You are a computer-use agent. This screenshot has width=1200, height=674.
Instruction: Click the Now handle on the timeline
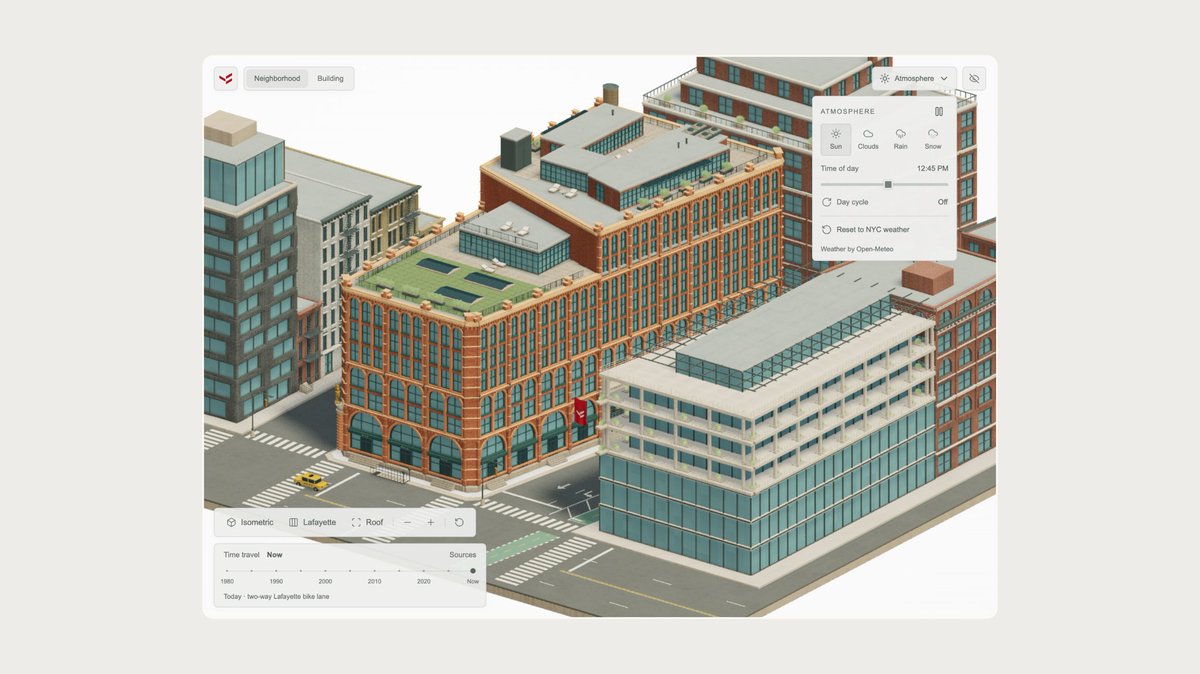473,571
